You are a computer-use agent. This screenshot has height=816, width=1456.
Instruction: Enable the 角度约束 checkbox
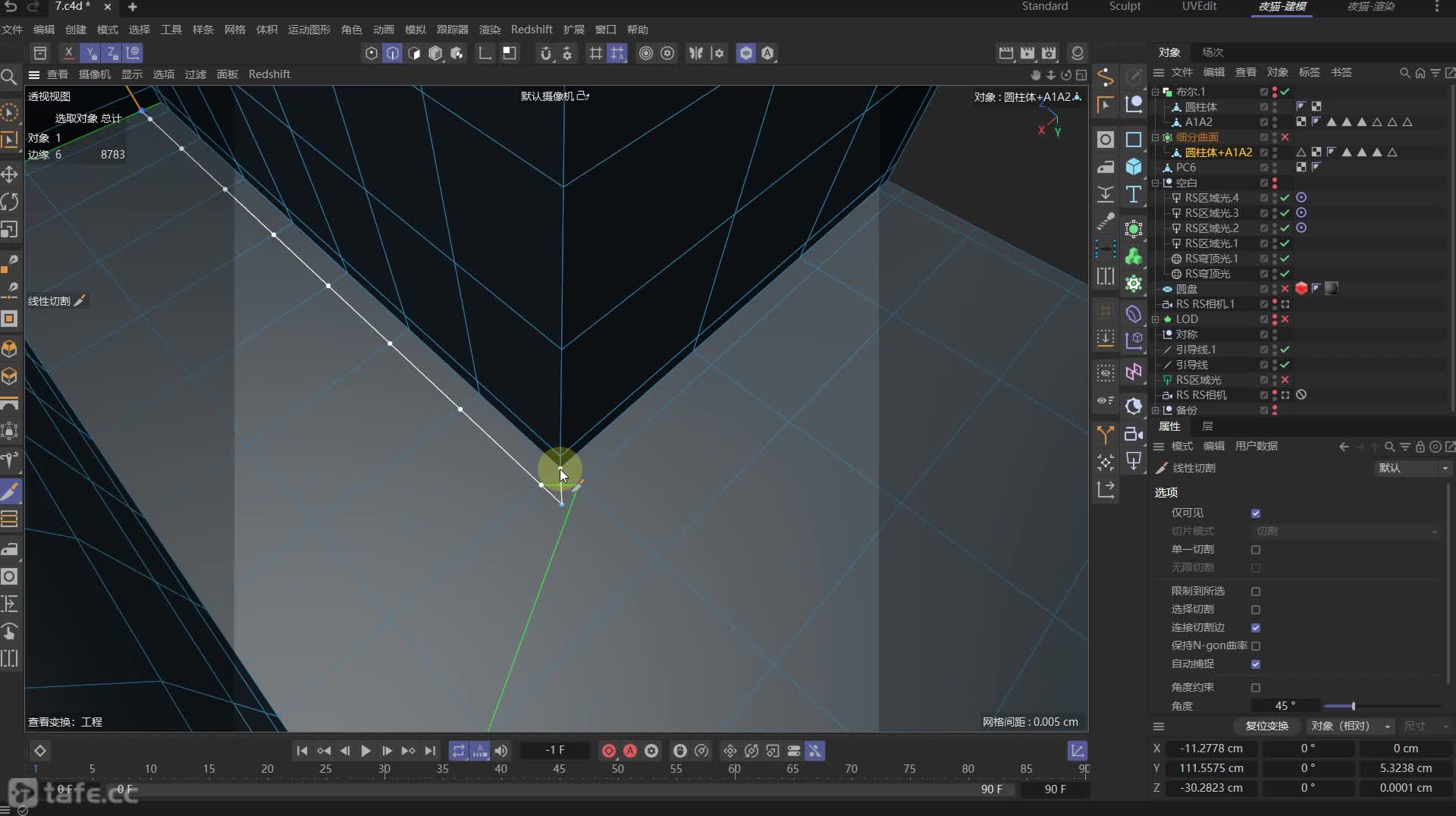tap(1256, 688)
